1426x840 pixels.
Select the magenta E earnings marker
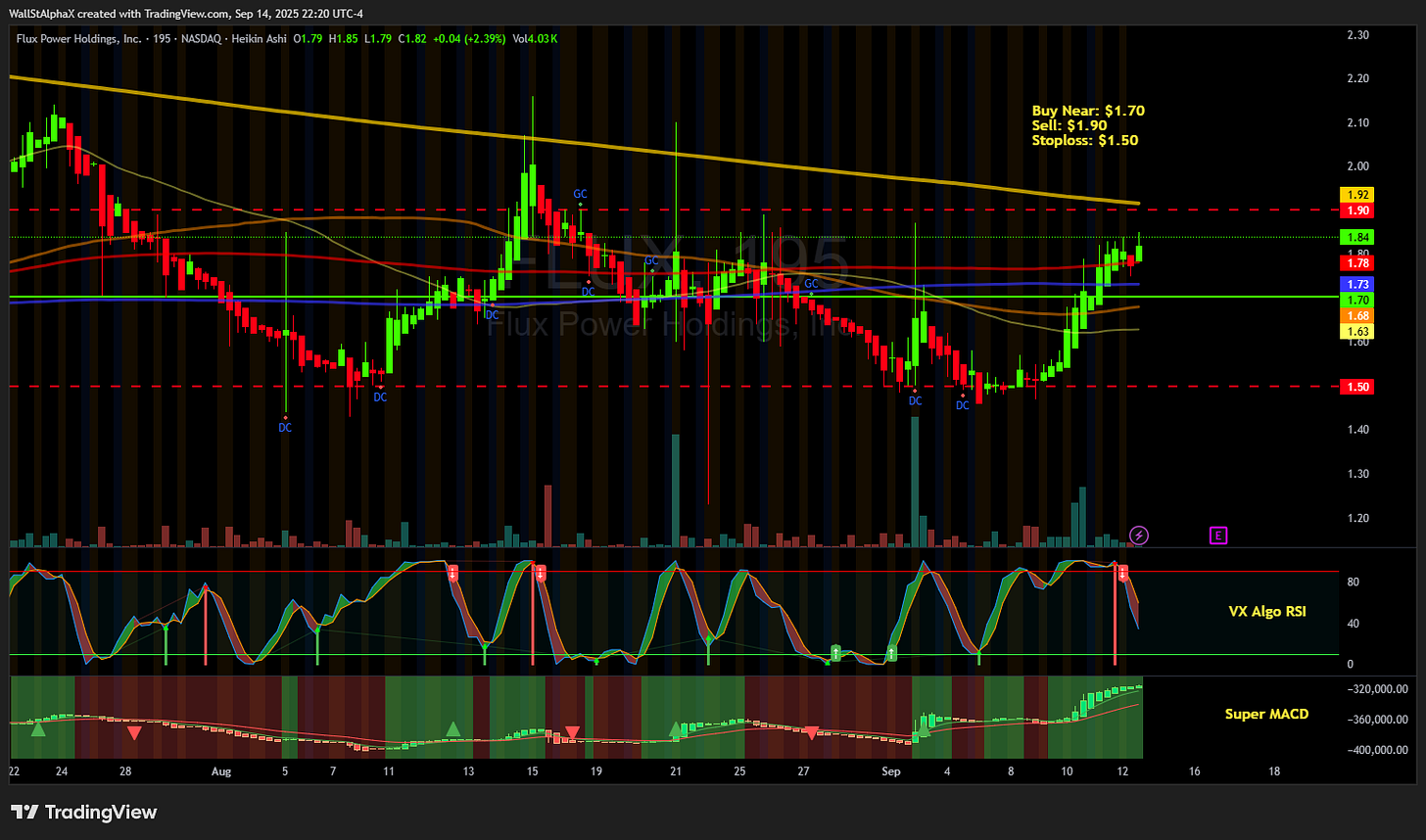coord(1218,536)
